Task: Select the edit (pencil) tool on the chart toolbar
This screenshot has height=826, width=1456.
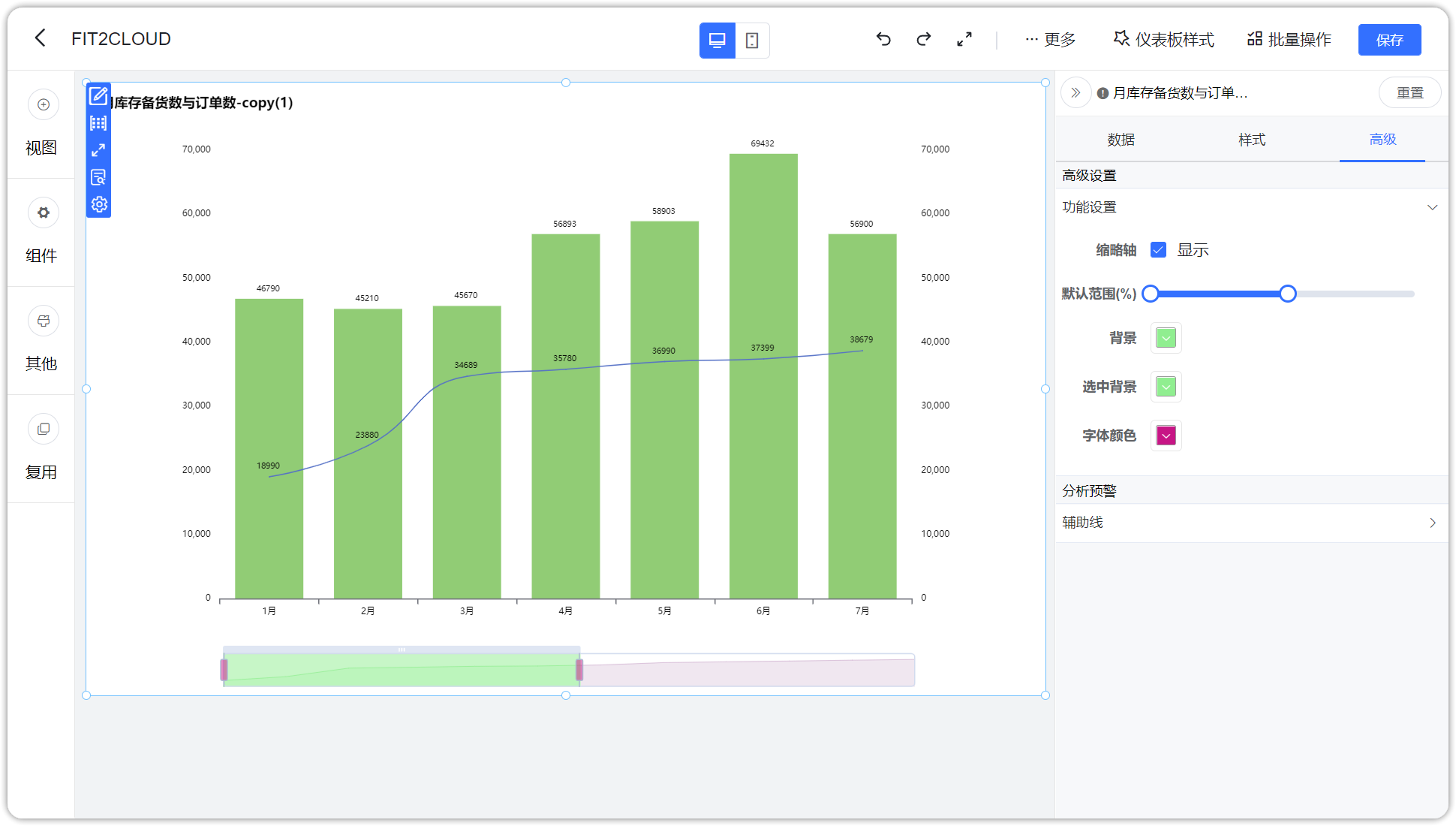Action: pyautogui.click(x=98, y=96)
